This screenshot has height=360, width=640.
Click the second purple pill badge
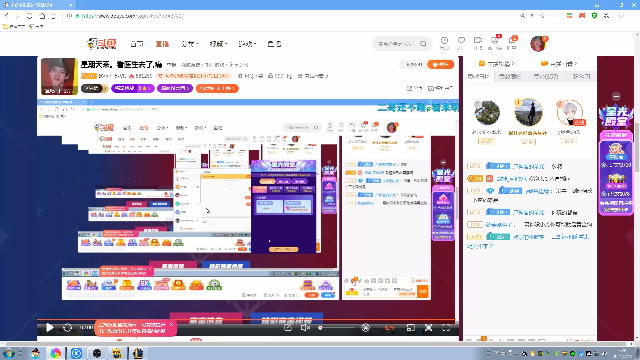[x=175, y=88]
